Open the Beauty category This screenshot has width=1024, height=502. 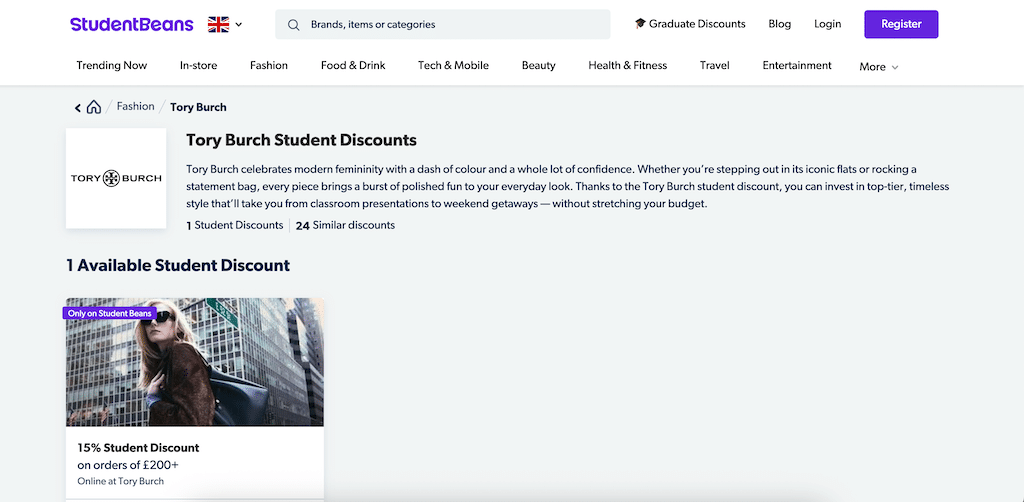coord(539,65)
